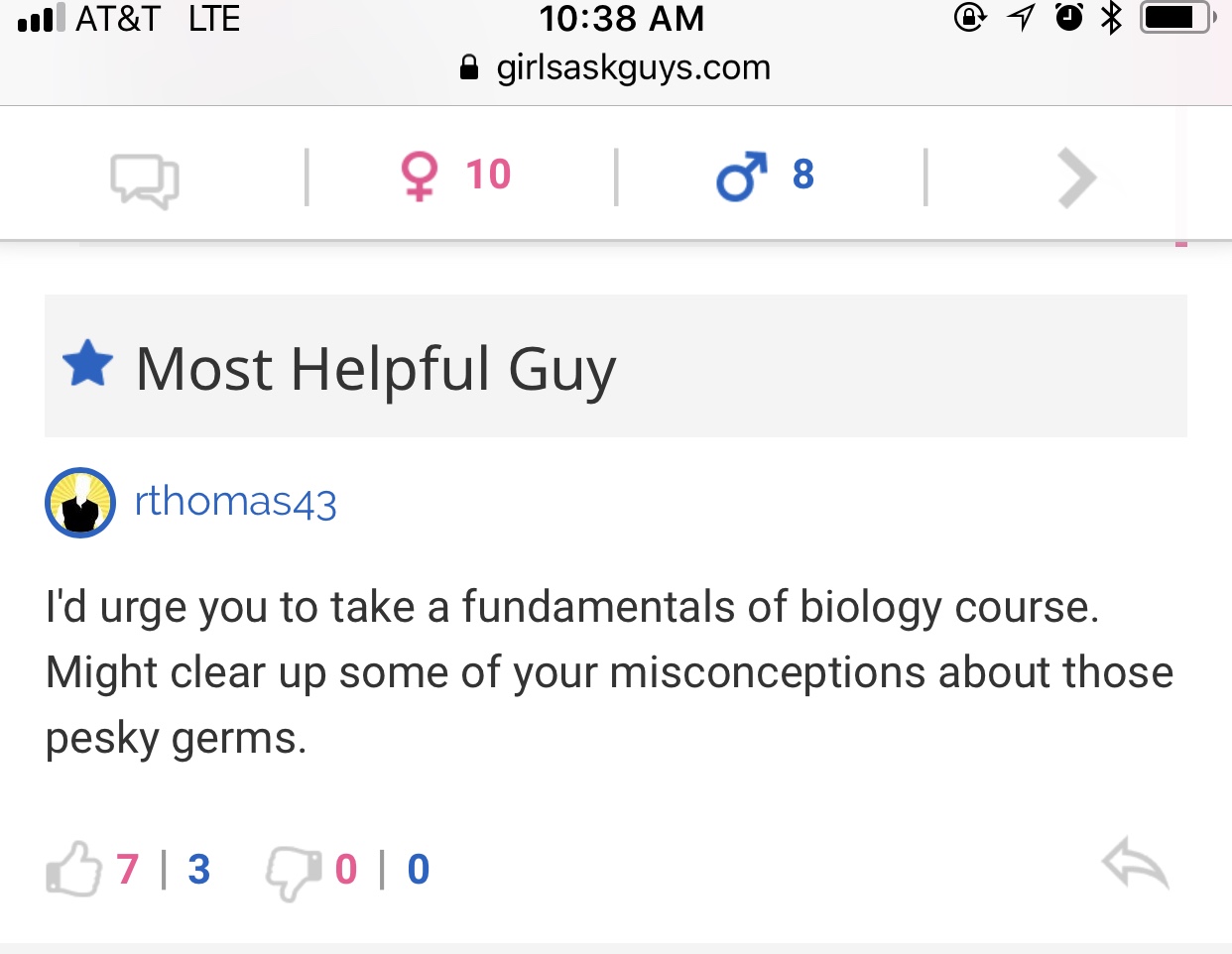Image resolution: width=1232 pixels, height=954 pixels.
Task: Click the blue 0 downvote count
Action: tap(419, 870)
